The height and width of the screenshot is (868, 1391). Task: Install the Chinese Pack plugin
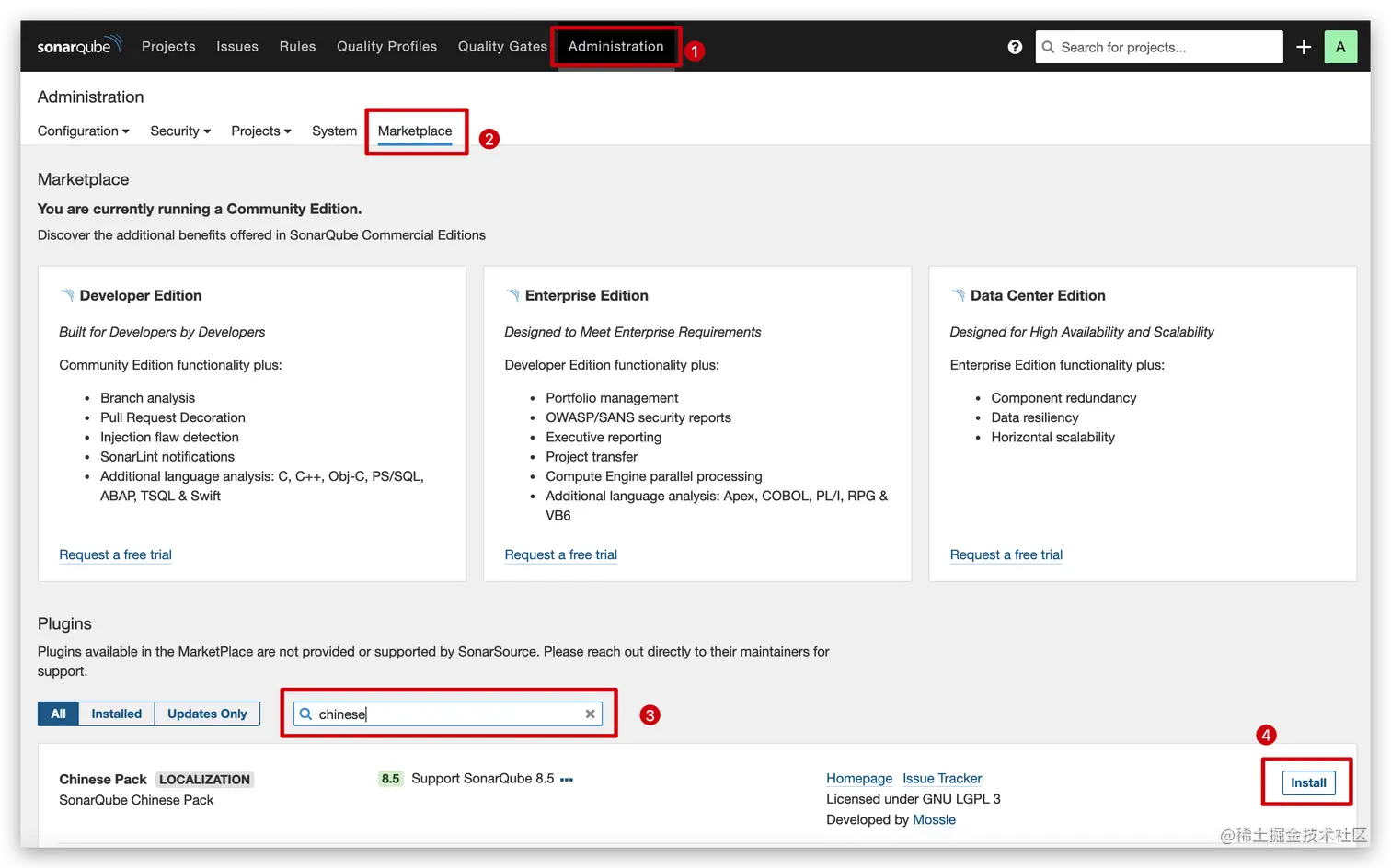pyautogui.click(x=1308, y=782)
